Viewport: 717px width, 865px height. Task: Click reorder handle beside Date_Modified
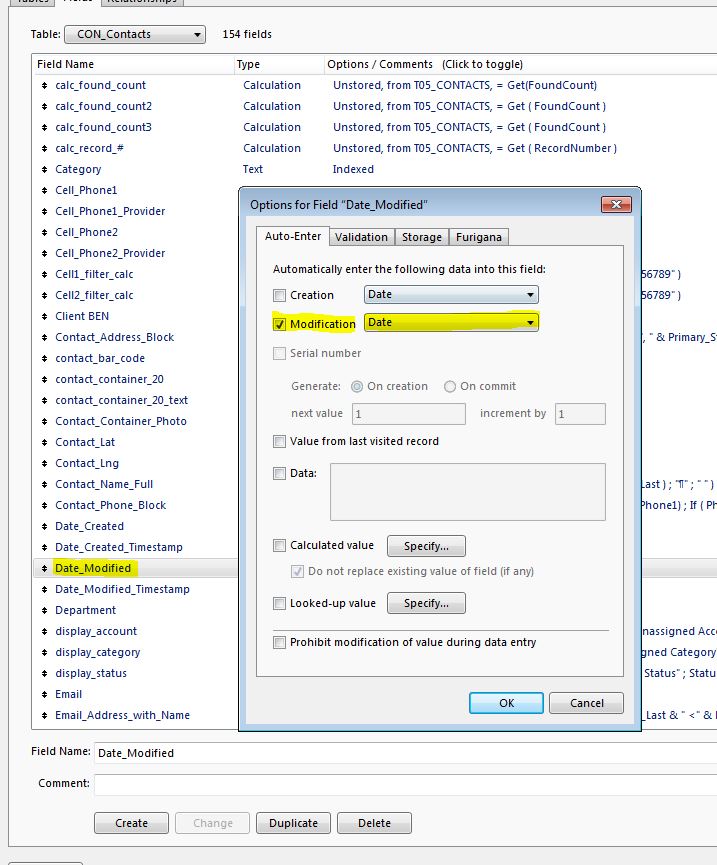[x=44, y=568]
